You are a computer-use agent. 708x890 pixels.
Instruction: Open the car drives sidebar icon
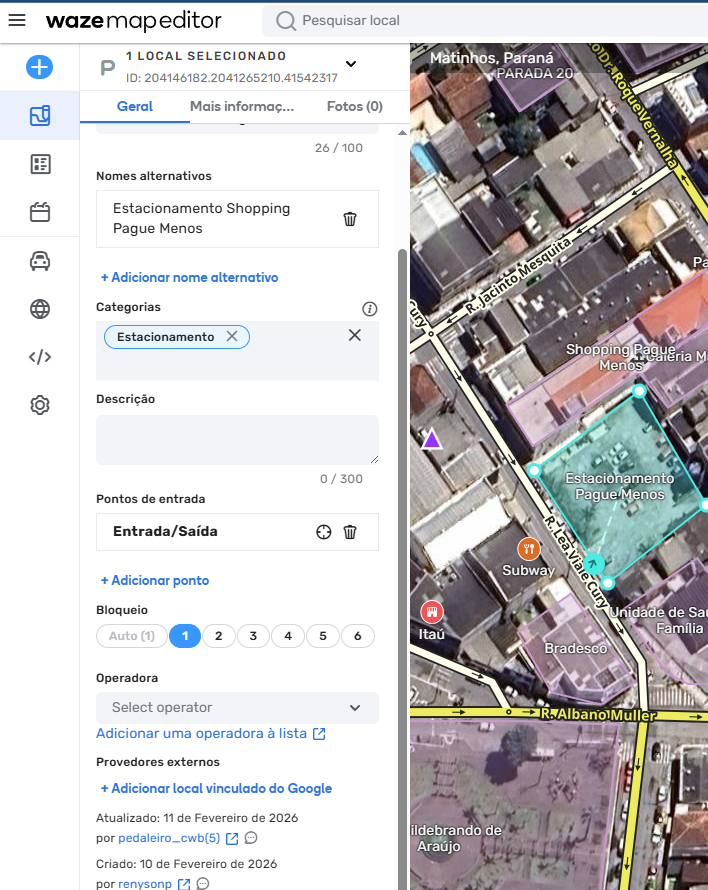pyautogui.click(x=40, y=261)
